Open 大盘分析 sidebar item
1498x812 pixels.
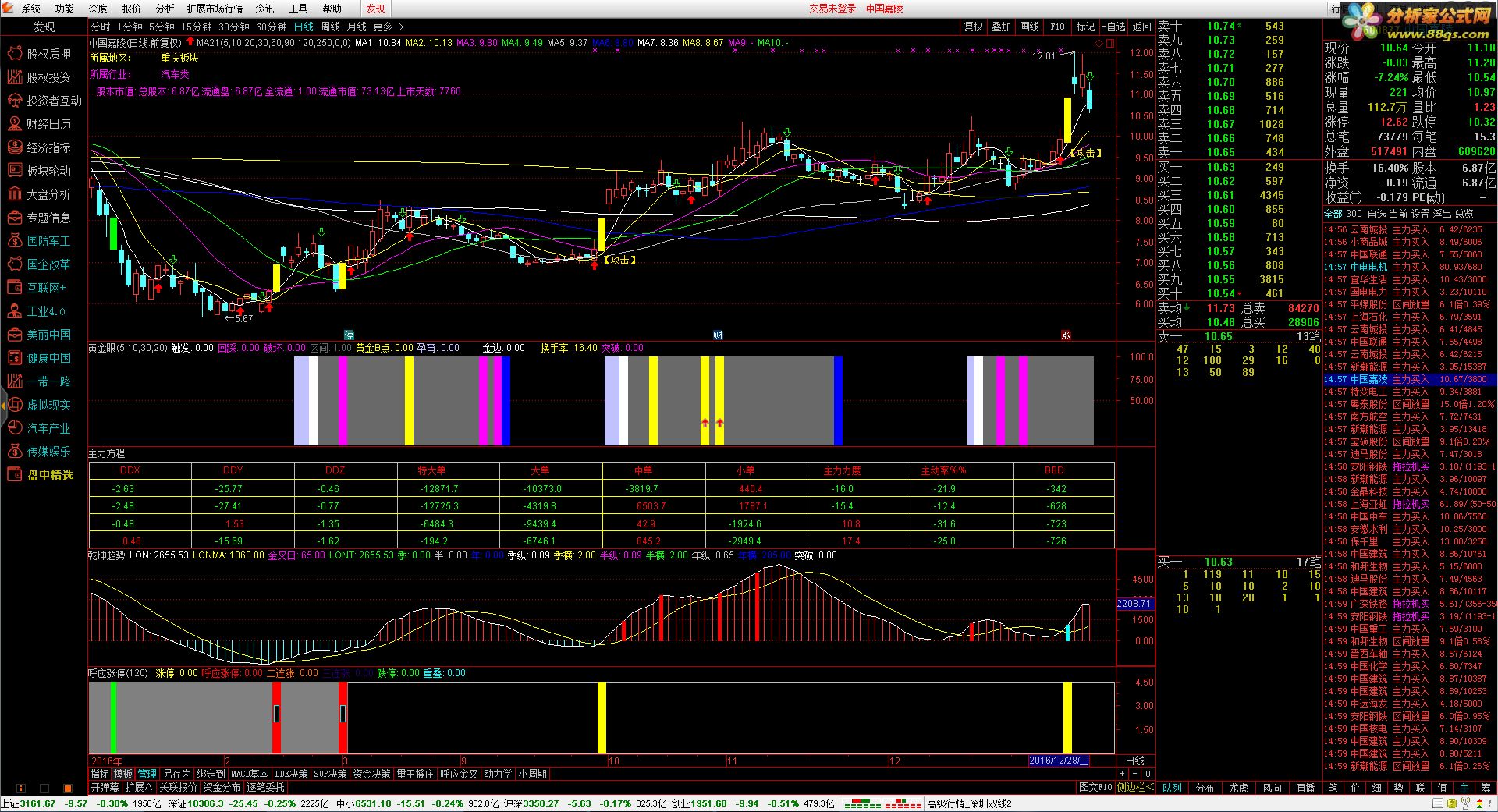click(x=40, y=194)
